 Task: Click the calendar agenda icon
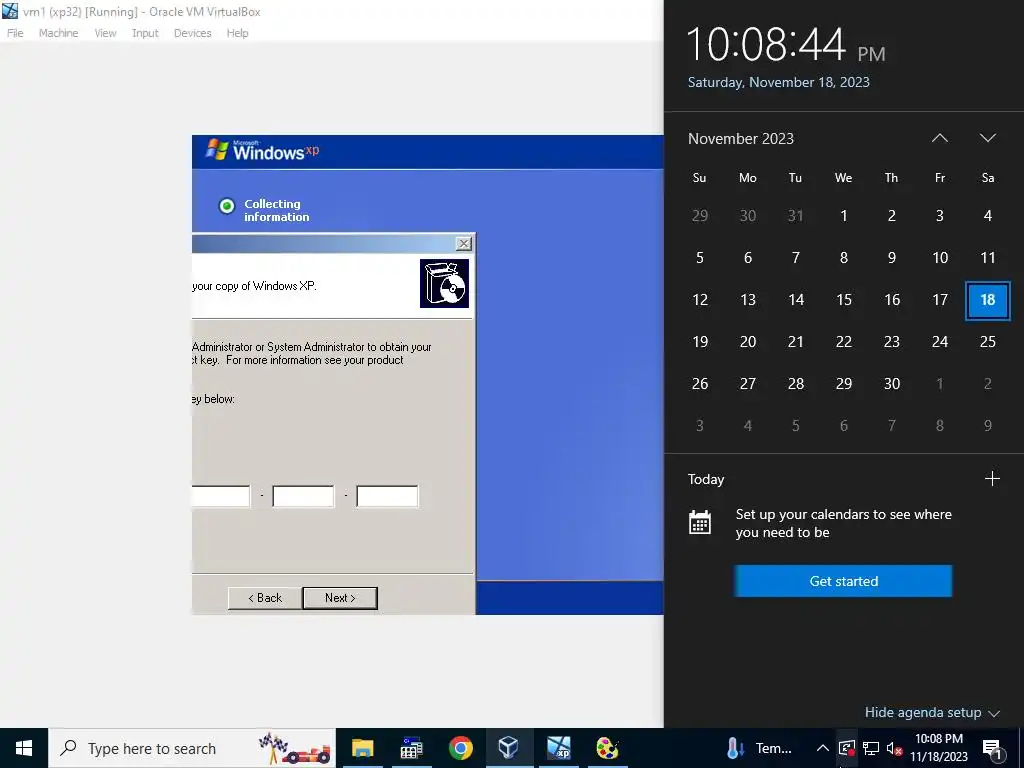[x=699, y=522]
